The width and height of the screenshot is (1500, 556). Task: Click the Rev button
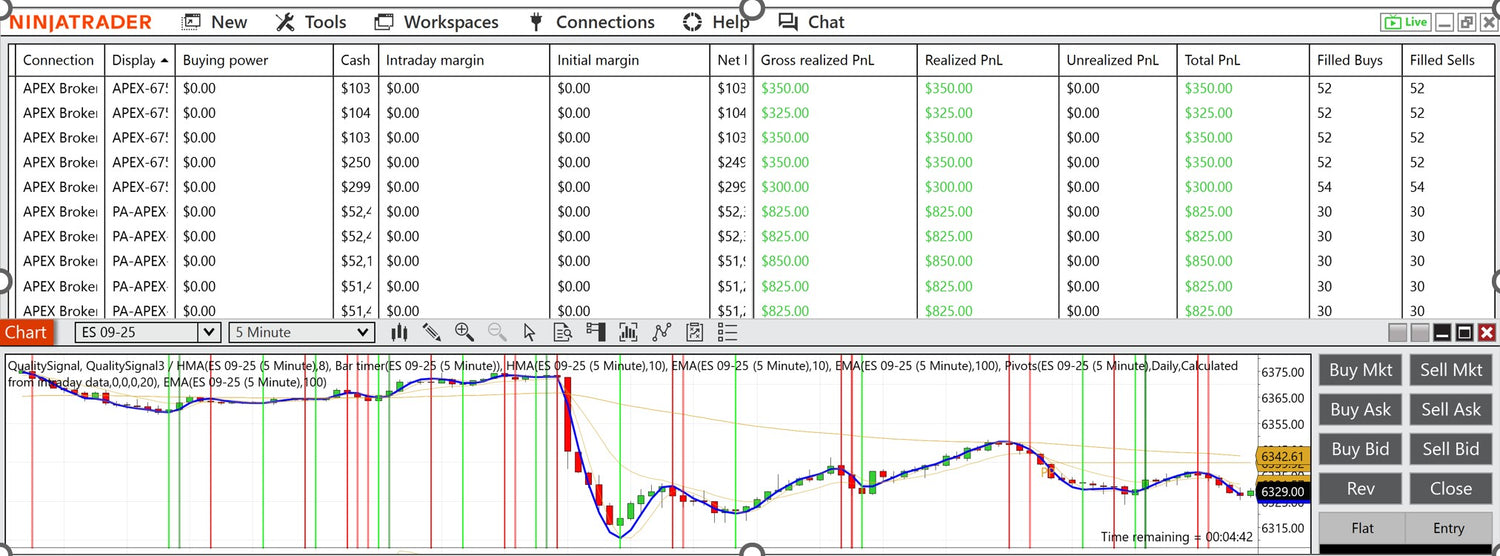click(x=1360, y=490)
